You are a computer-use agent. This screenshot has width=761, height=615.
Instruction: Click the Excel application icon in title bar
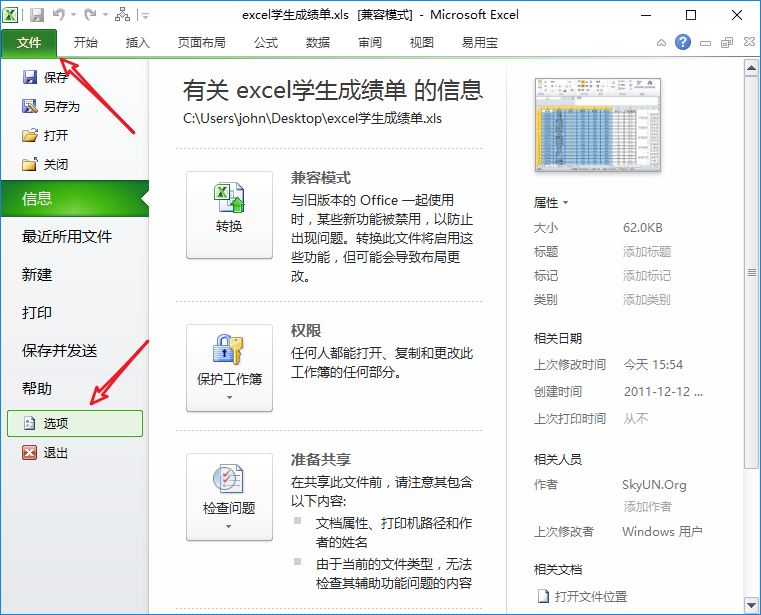tap(10, 15)
